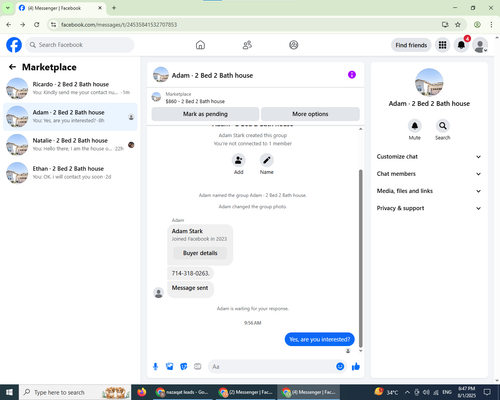Switch to the Messenger | Facebook browser tab
The width and height of the screenshot is (500, 400).
tap(61, 8)
